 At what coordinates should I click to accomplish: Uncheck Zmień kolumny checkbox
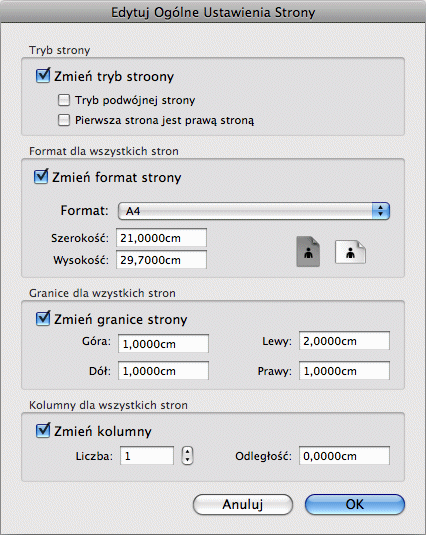coord(43,431)
